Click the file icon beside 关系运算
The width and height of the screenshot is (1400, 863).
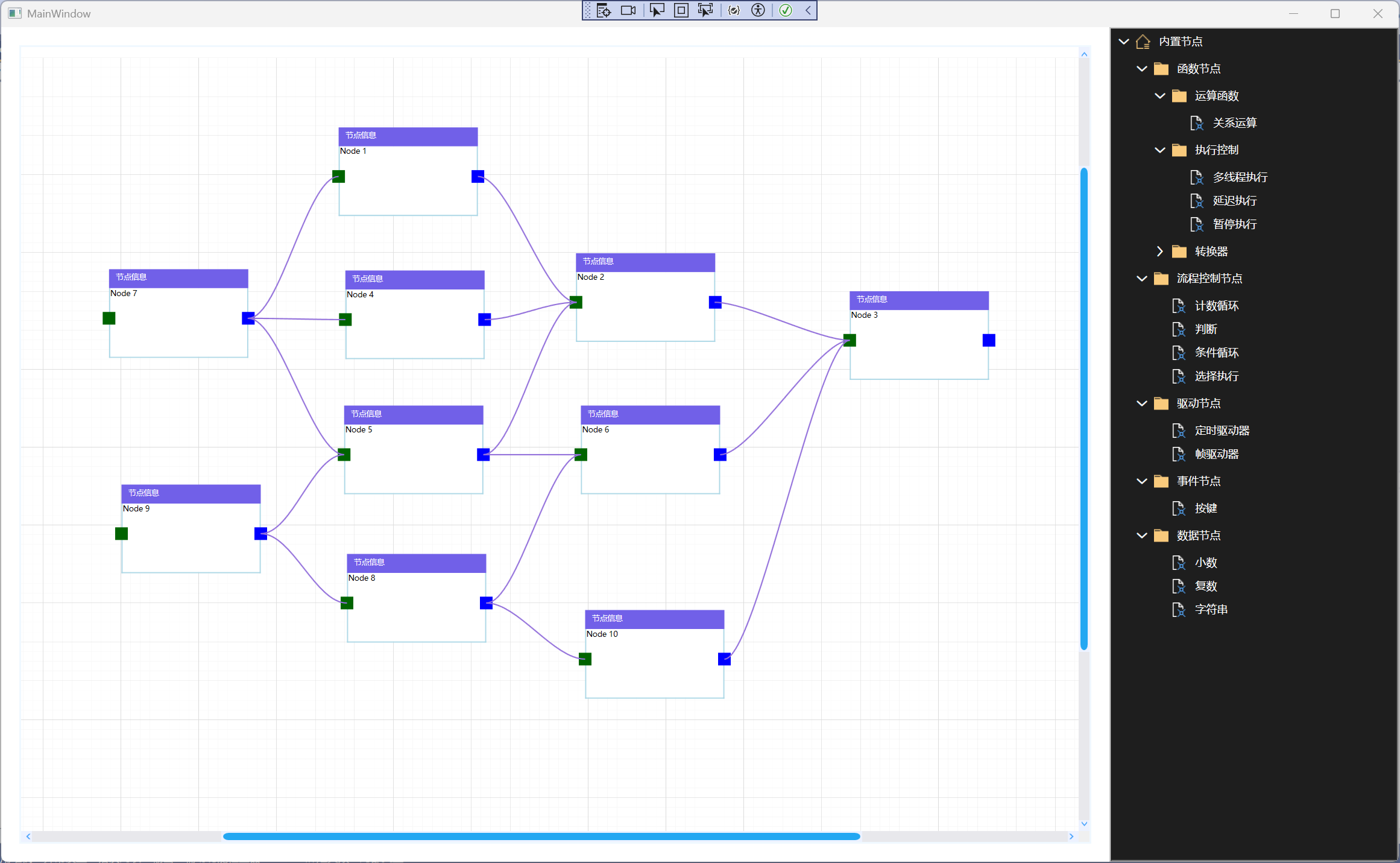pyautogui.click(x=1196, y=123)
